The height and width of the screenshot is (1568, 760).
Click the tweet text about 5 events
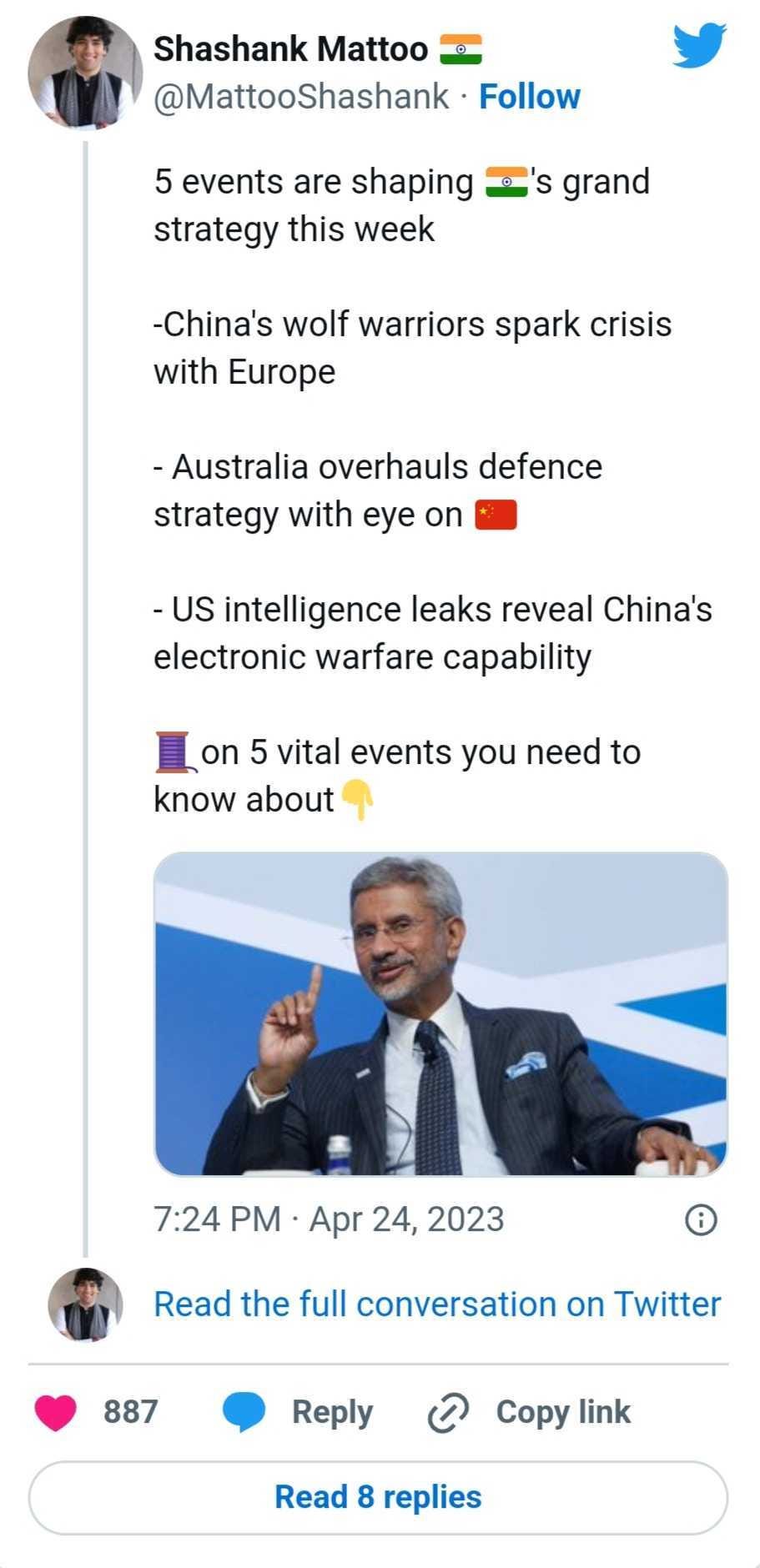pos(432,490)
